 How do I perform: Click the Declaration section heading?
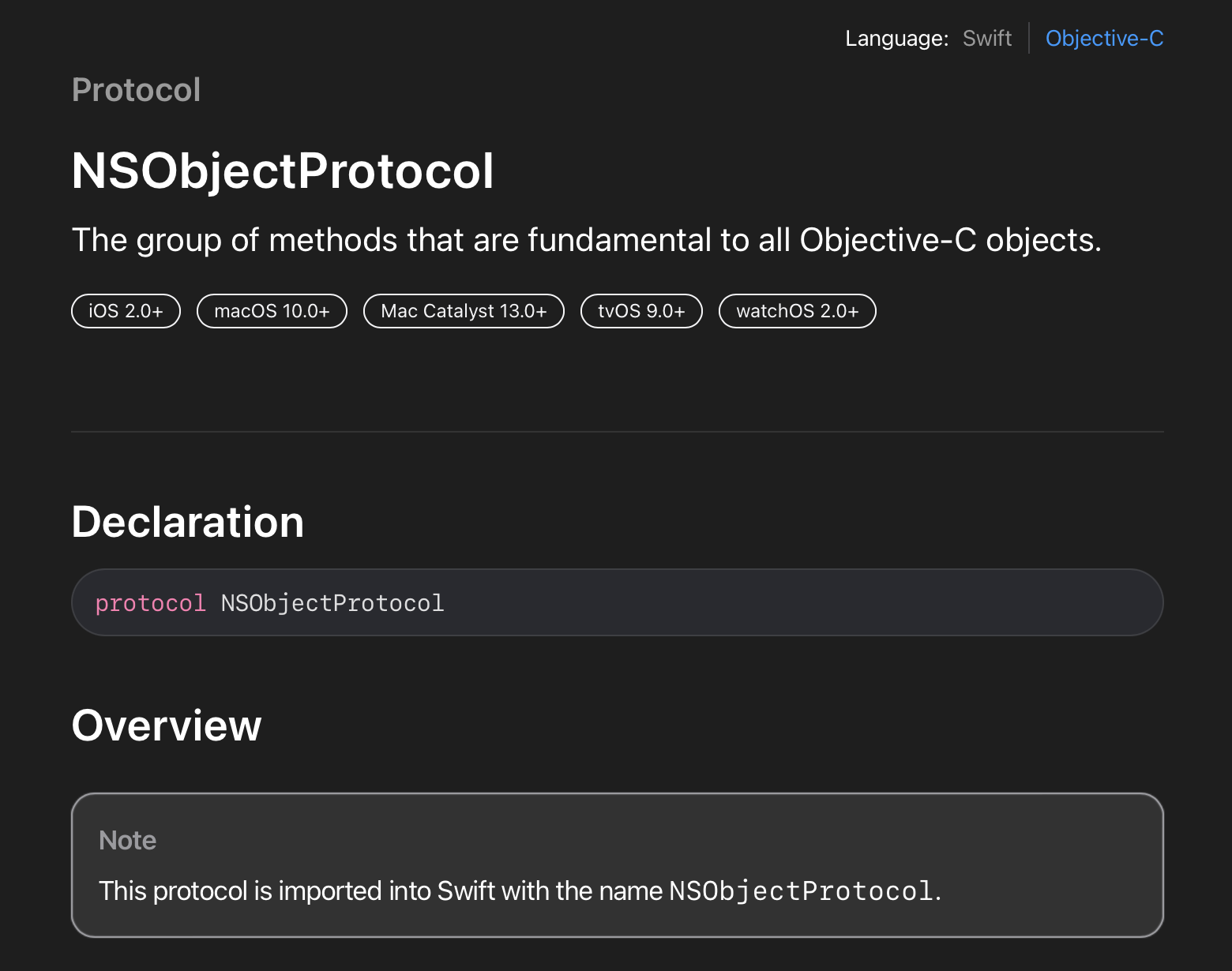(x=187, y=522)
